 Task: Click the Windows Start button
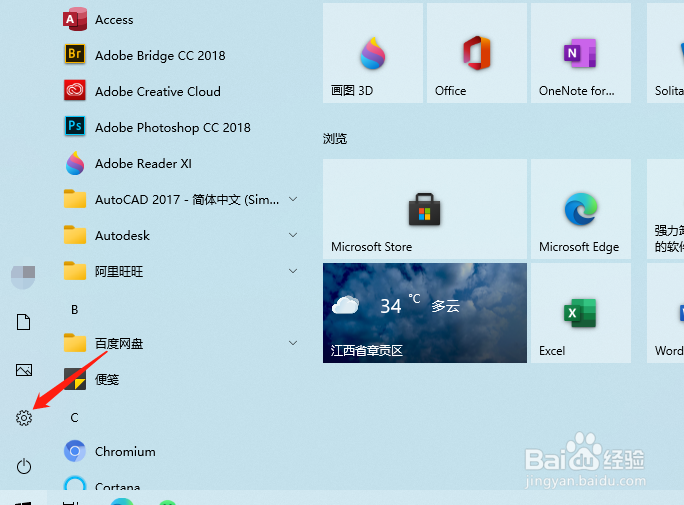[x=23, y=499]
